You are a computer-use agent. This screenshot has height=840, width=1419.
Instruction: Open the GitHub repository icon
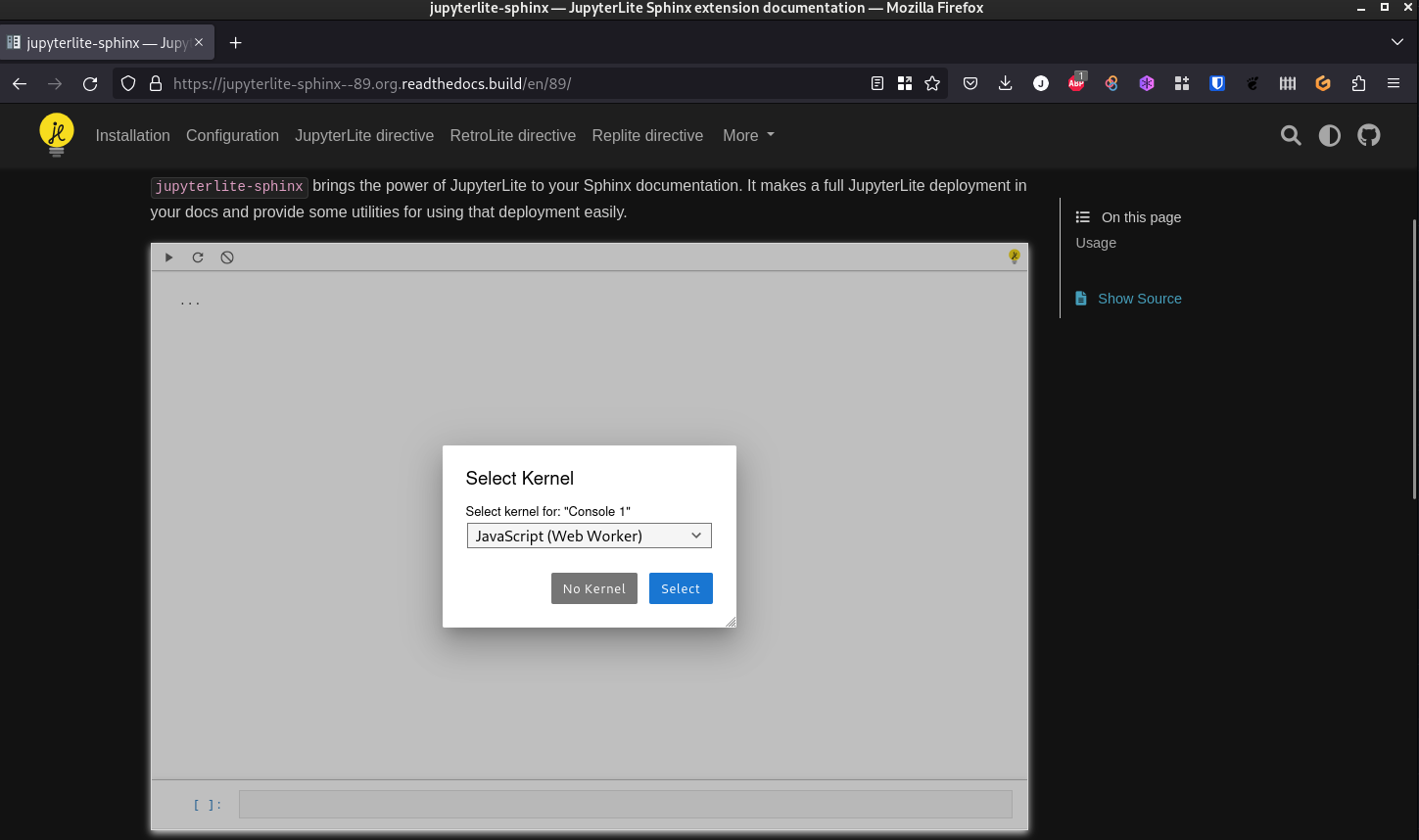[x=1369, y=135]
